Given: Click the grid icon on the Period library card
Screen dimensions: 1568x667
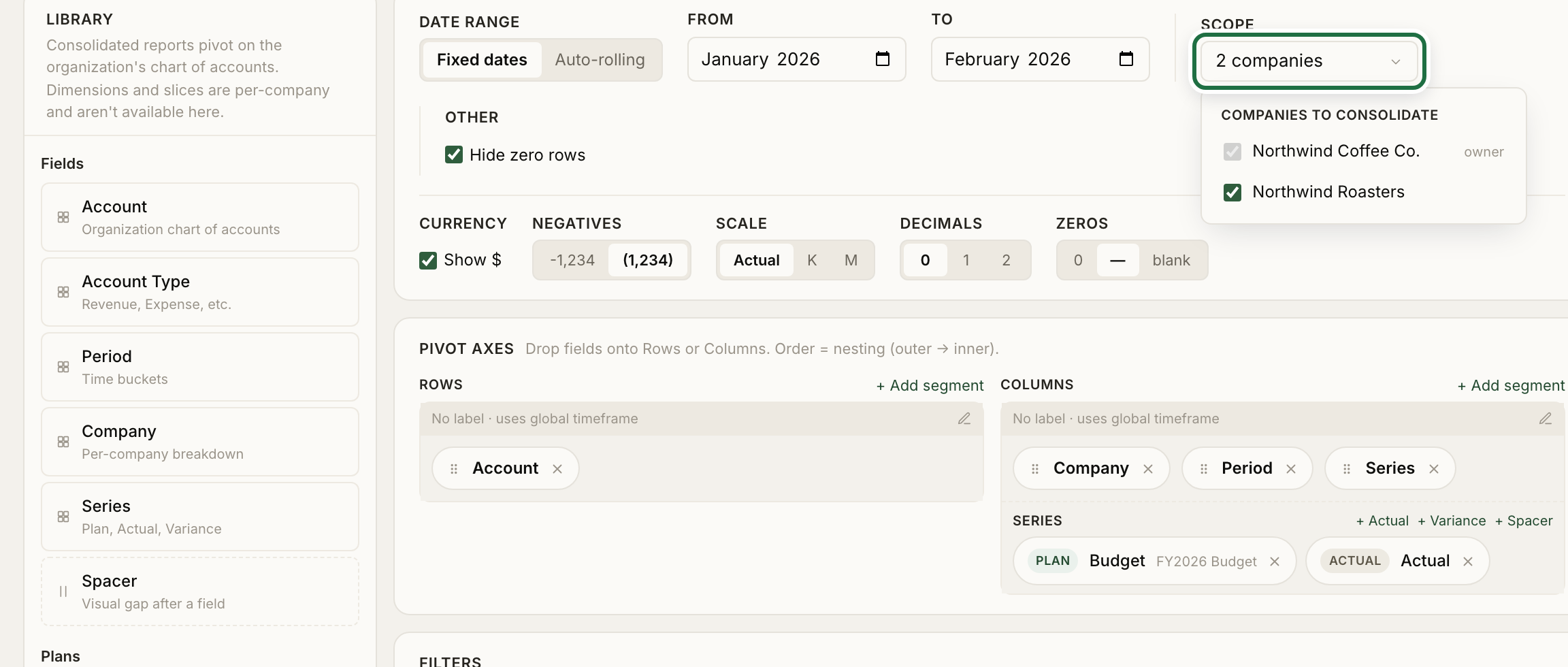Looking at the screenshot, I should [63, 367].
